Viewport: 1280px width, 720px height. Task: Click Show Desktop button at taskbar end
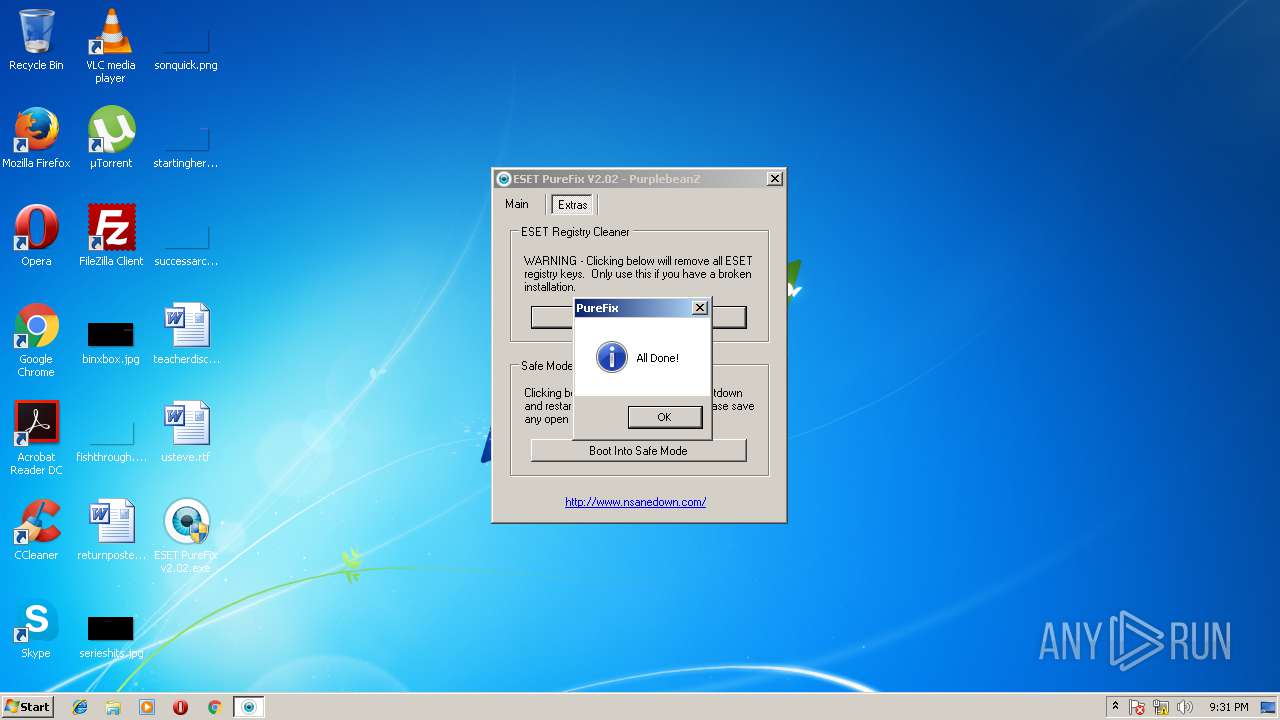pyautogui.click(x=1270, y=707)
